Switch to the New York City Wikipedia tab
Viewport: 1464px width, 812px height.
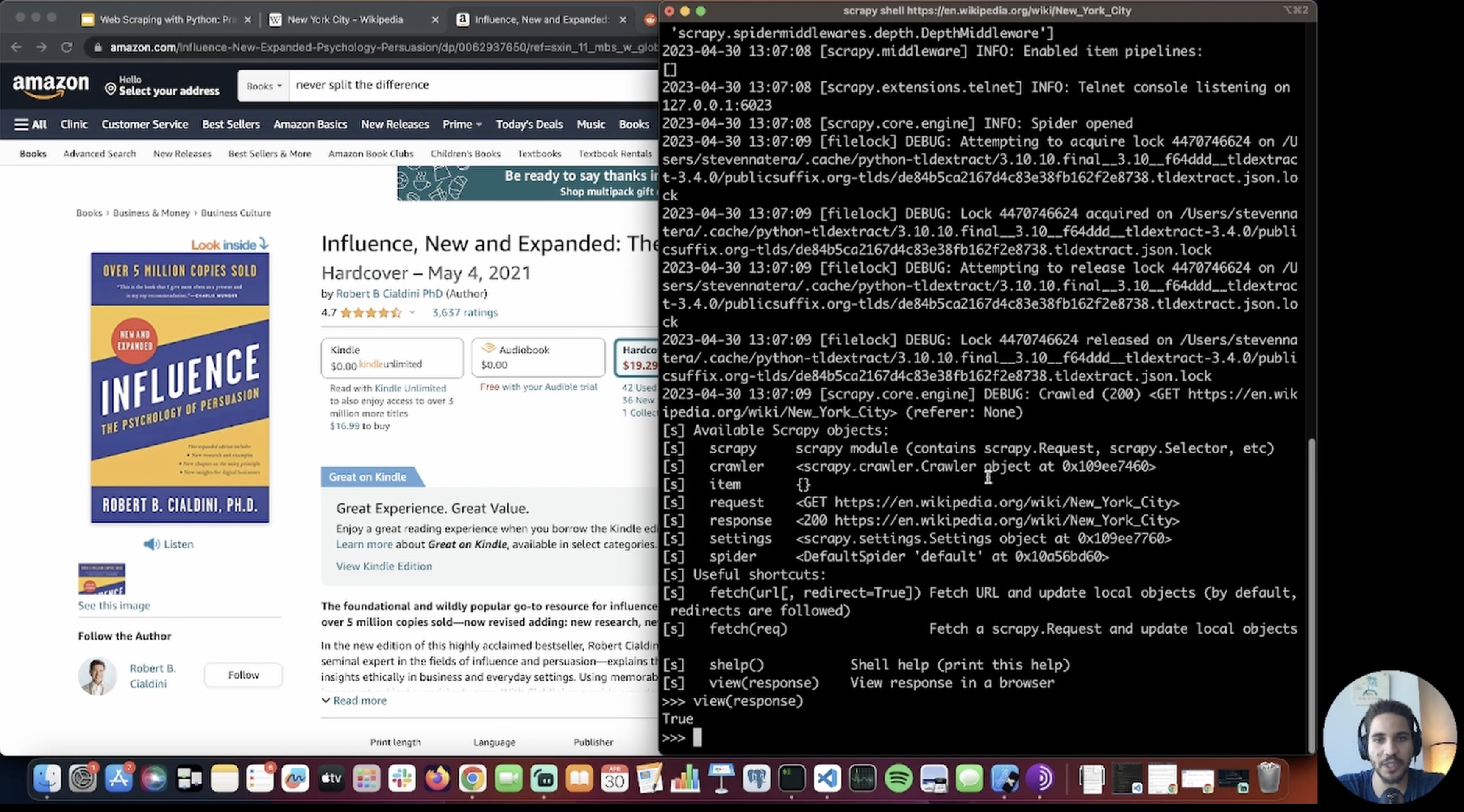345,19
